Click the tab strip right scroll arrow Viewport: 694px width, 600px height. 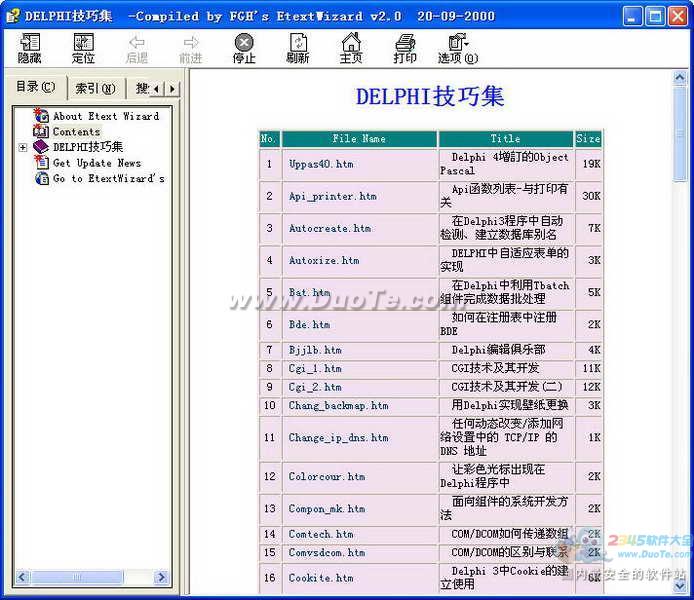[172, 89]
